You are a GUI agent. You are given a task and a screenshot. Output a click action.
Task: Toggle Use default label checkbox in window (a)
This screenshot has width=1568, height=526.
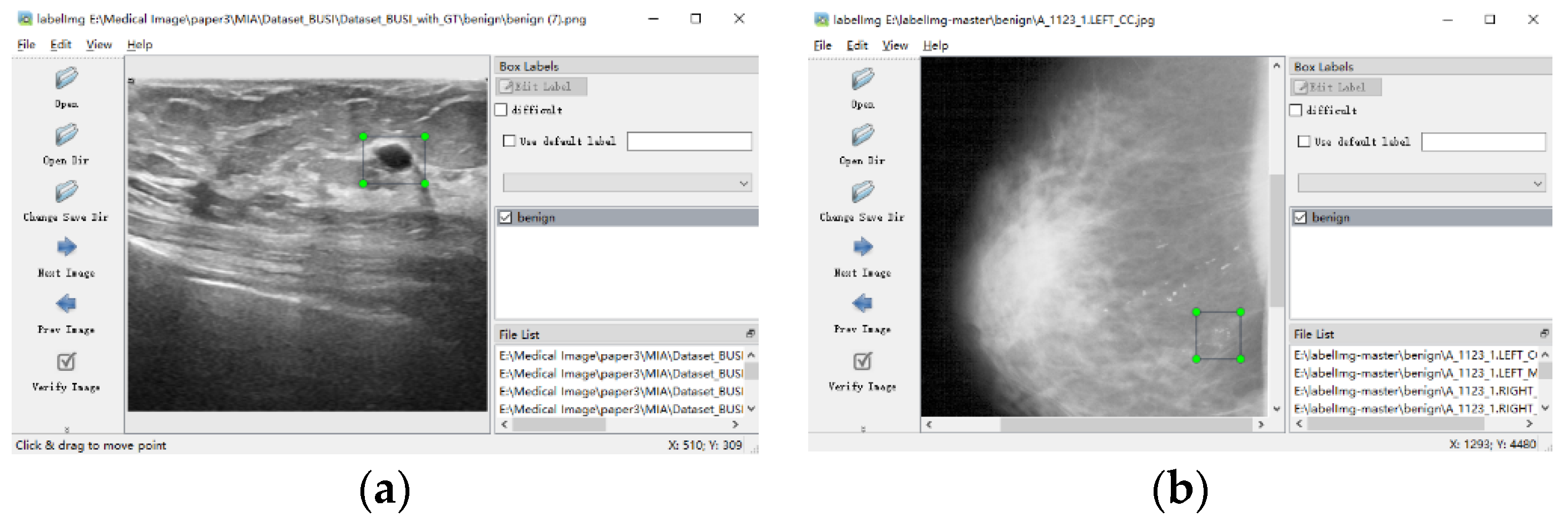click(509, 141)
